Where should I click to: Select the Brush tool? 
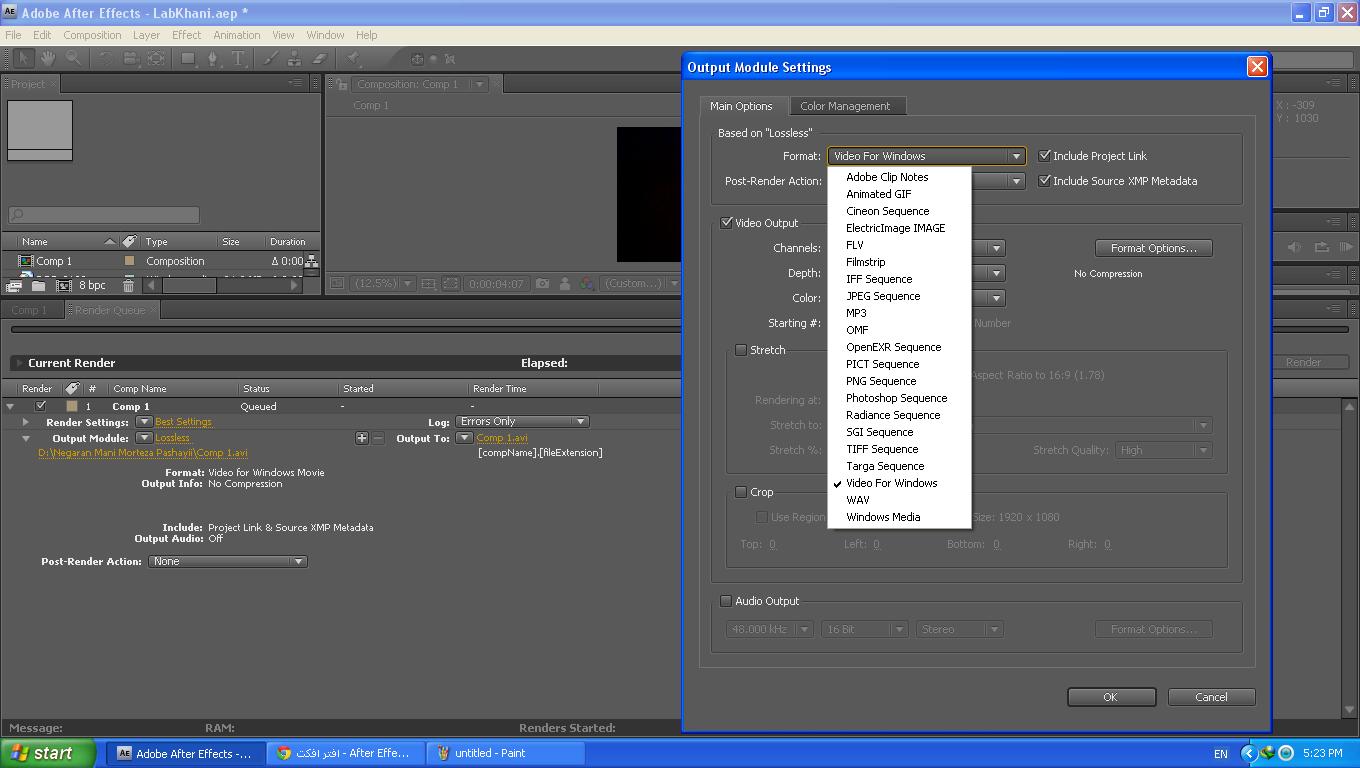[x=270, y=59]
